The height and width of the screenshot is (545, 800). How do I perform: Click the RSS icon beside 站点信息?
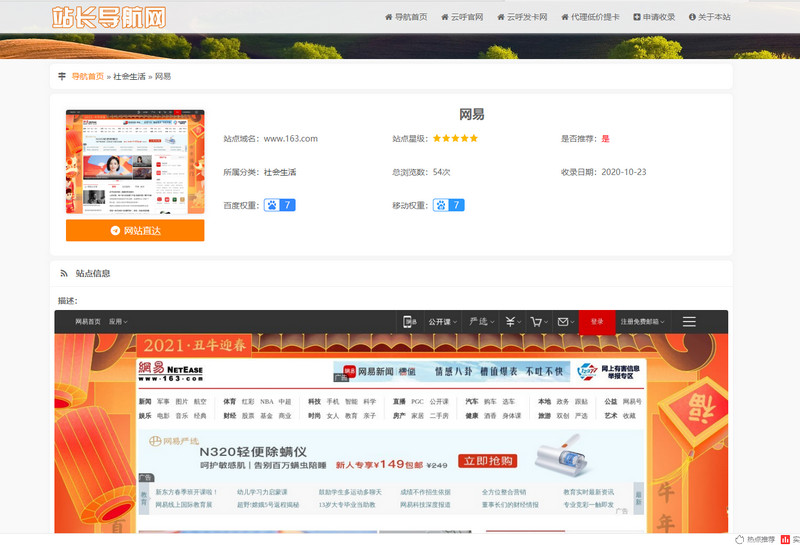click(x=64, y=274)
